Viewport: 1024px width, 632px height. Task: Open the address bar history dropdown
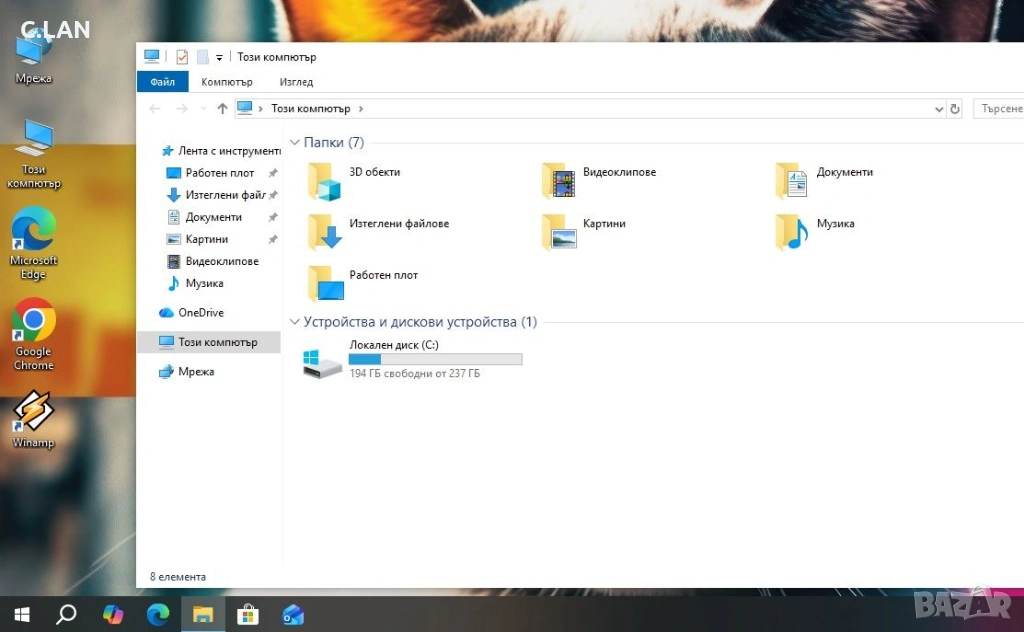click(x=938, y=109)
